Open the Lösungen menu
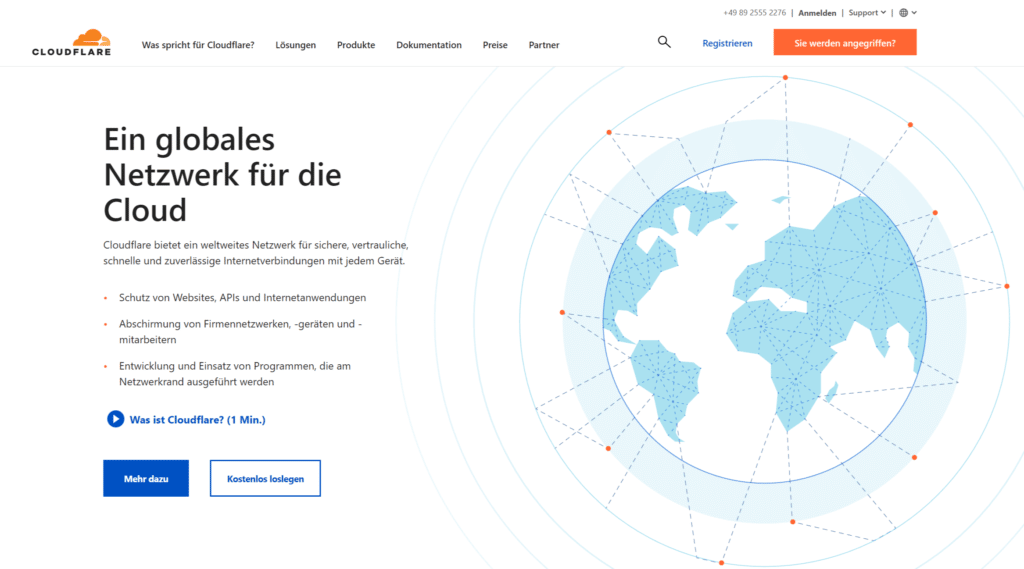The height and width of the screenshot is (569, 1024). click(295, 45)
